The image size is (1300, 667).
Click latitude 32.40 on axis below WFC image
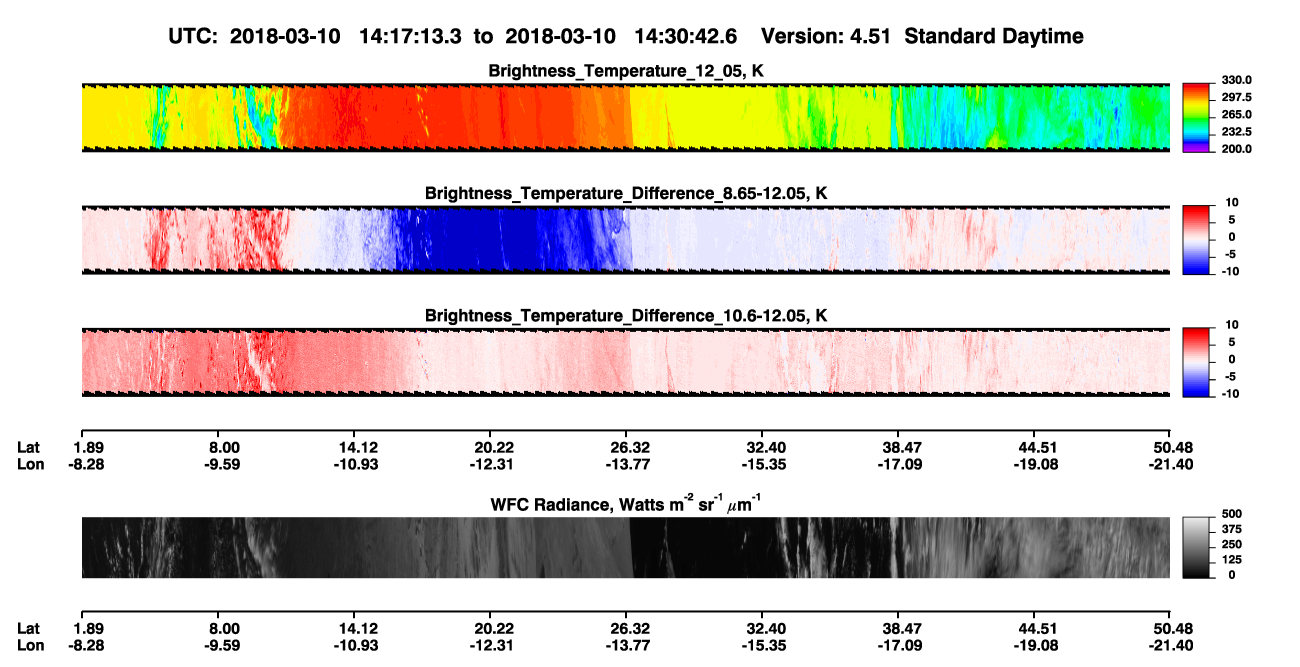tap(762, 628)
